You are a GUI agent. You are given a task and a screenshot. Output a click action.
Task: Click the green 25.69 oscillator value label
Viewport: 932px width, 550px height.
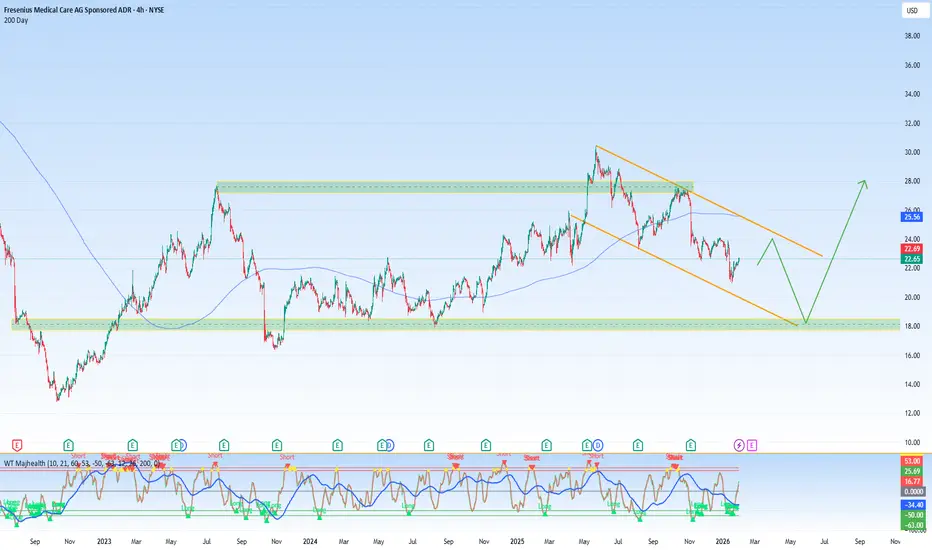pos(913,472)
